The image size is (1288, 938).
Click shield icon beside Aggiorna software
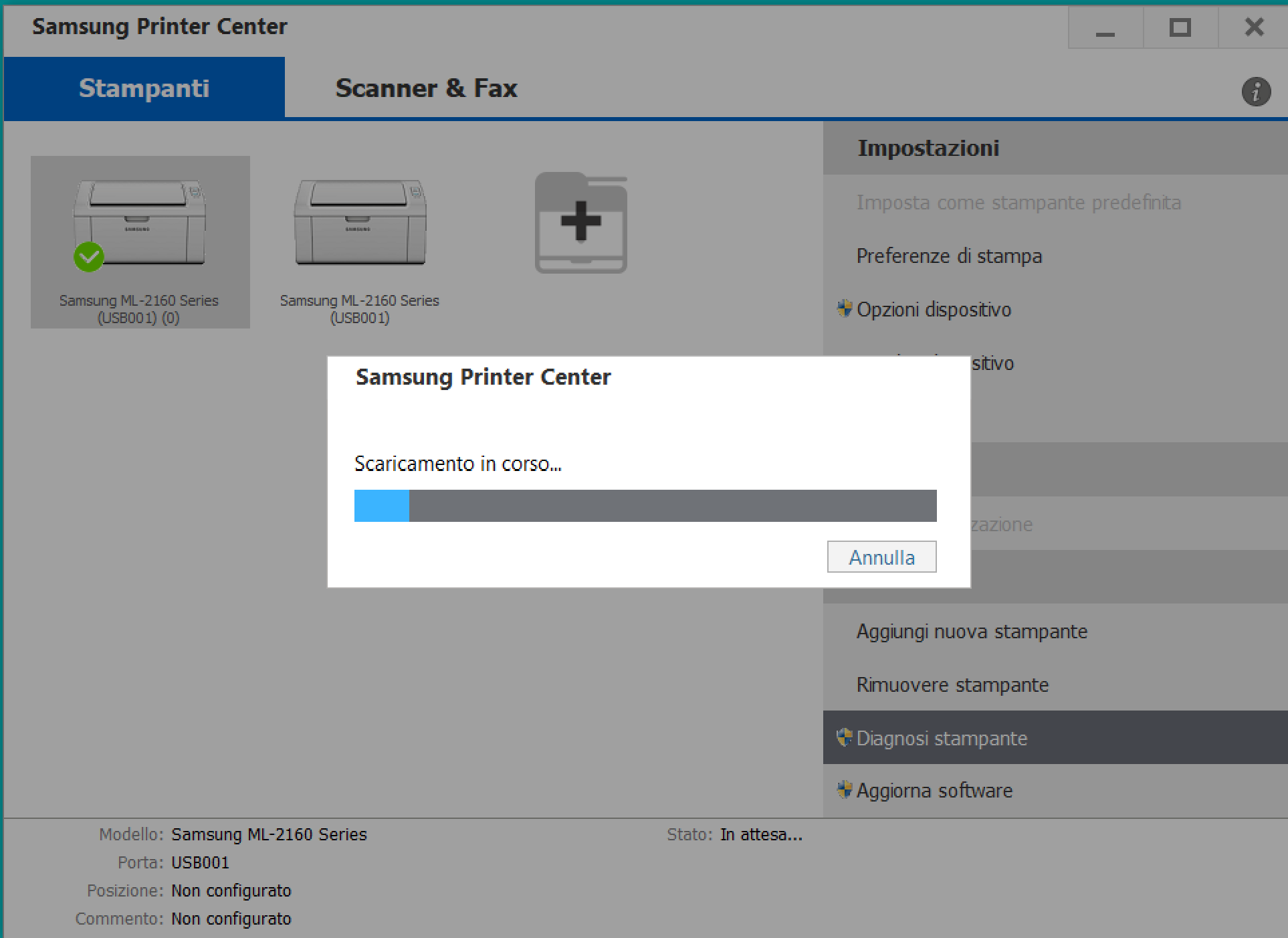pos(844,789)
